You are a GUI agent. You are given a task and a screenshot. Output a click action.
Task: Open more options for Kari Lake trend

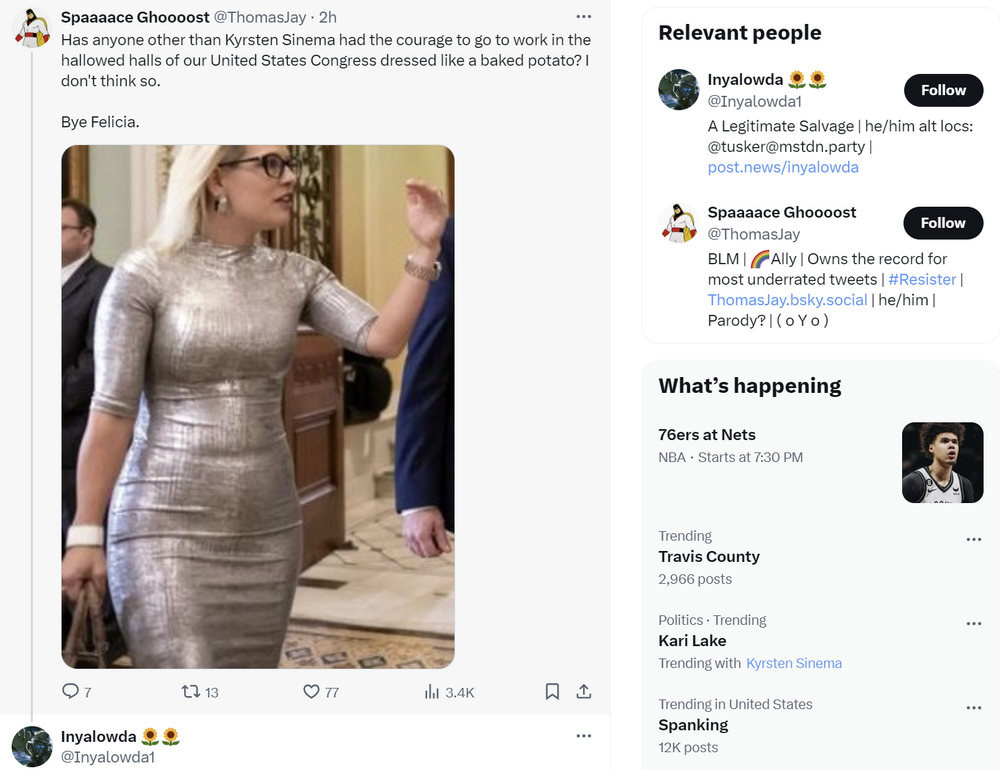(x=973, y=624)
